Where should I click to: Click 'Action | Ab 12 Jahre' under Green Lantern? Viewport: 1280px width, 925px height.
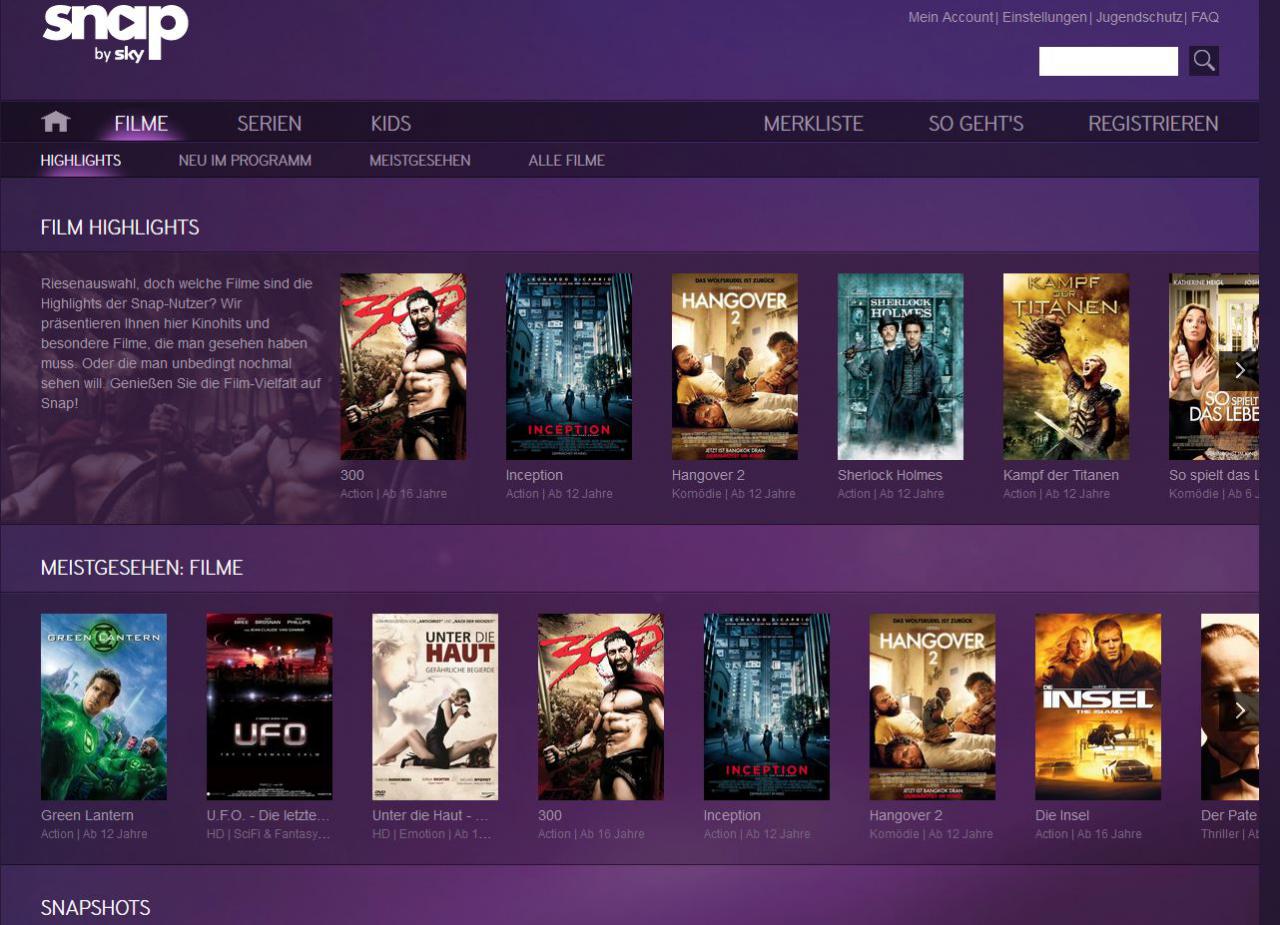click(94, 834)
